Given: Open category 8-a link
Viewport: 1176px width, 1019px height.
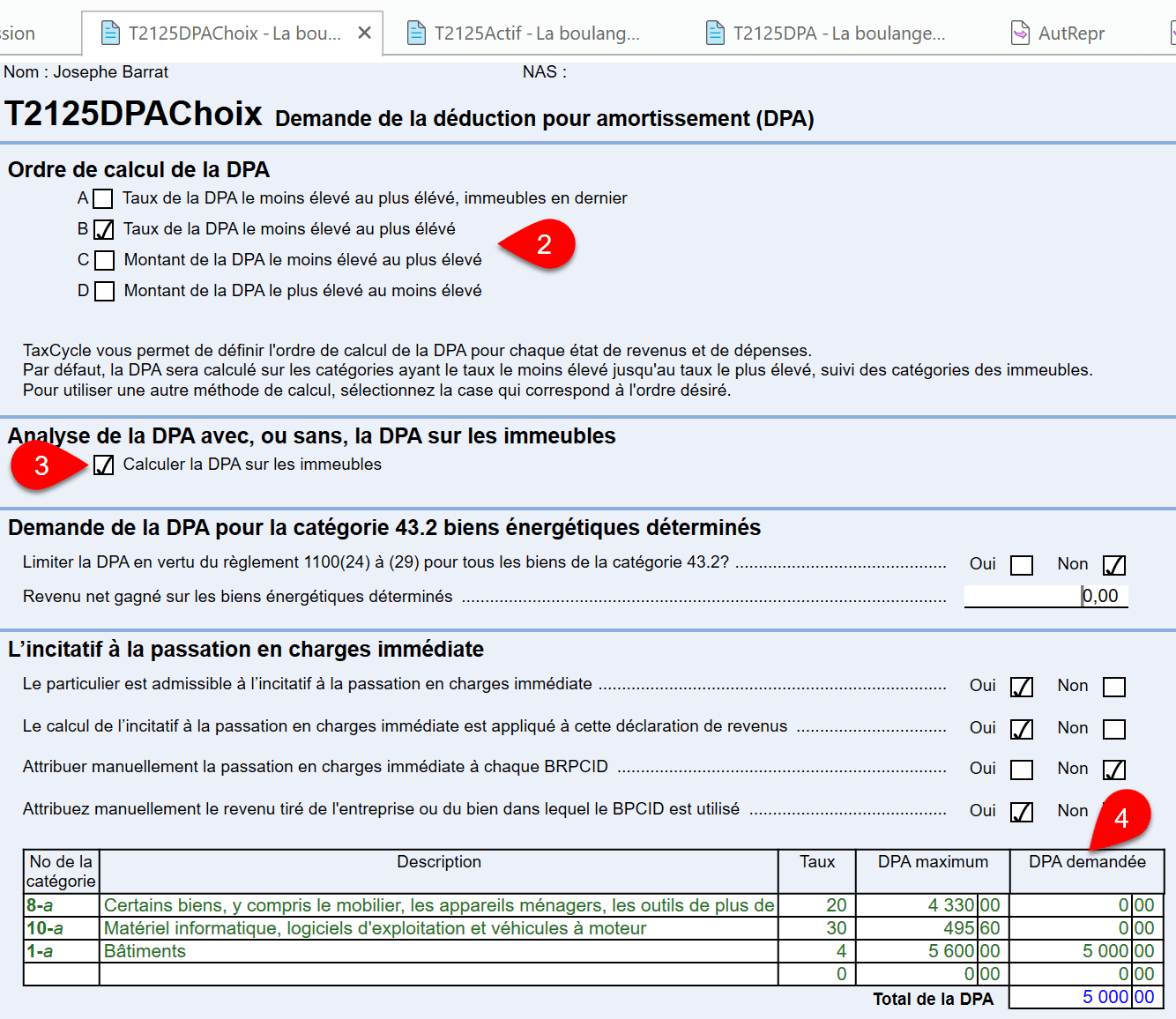Looking at the screenshot, I should click(40, 905).
